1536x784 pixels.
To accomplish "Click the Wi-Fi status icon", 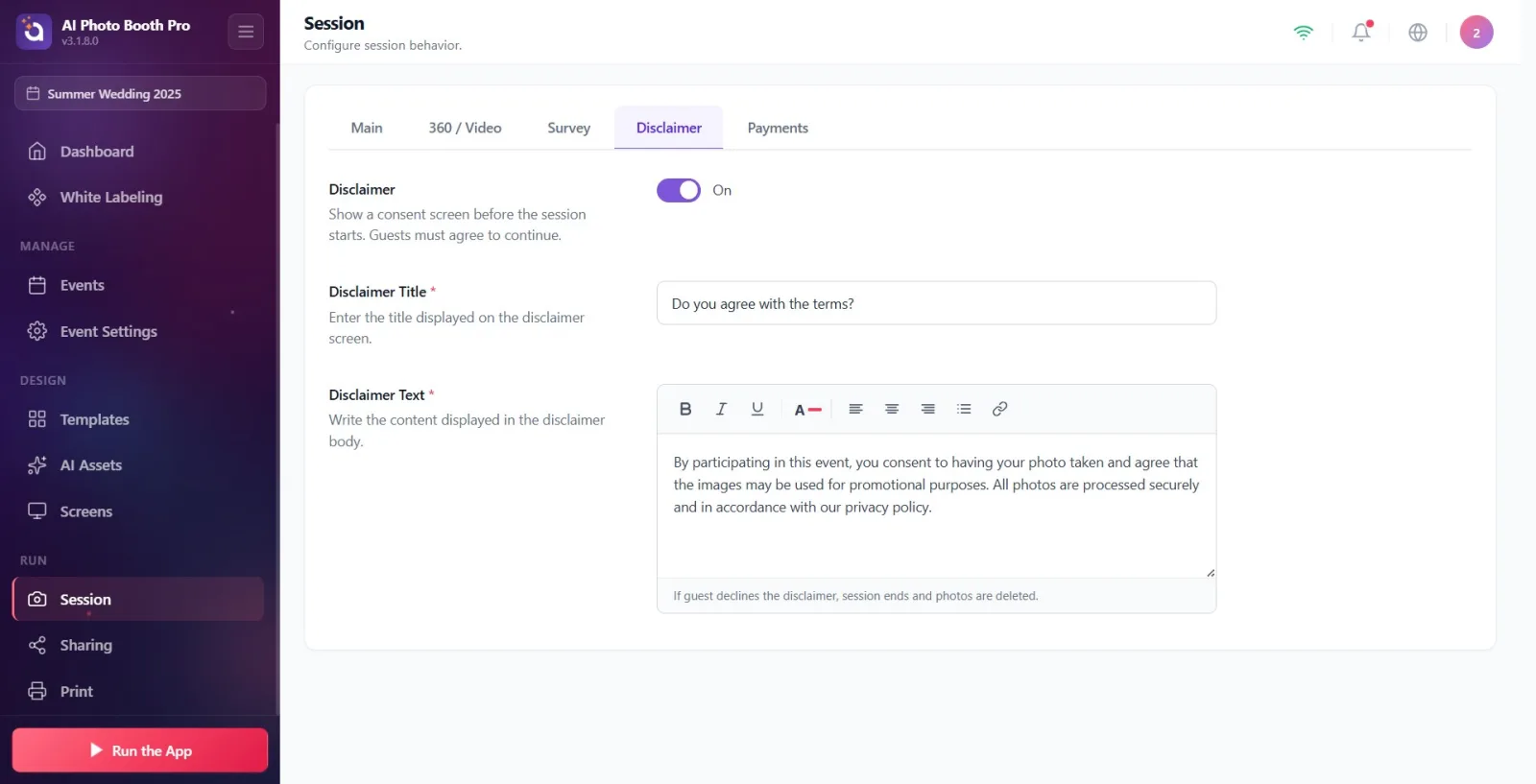I will point(1303,32).
